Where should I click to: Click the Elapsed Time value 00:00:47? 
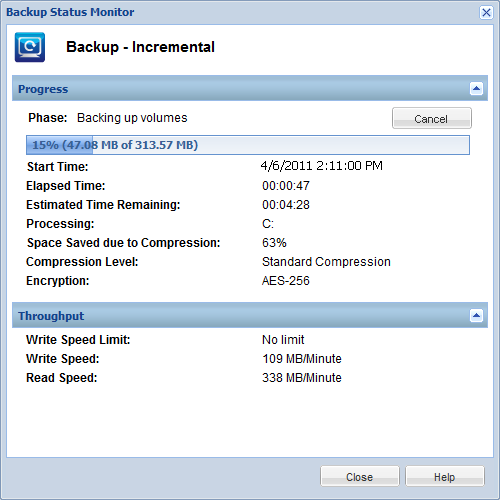pyautogui.click(x=286, y=186)
